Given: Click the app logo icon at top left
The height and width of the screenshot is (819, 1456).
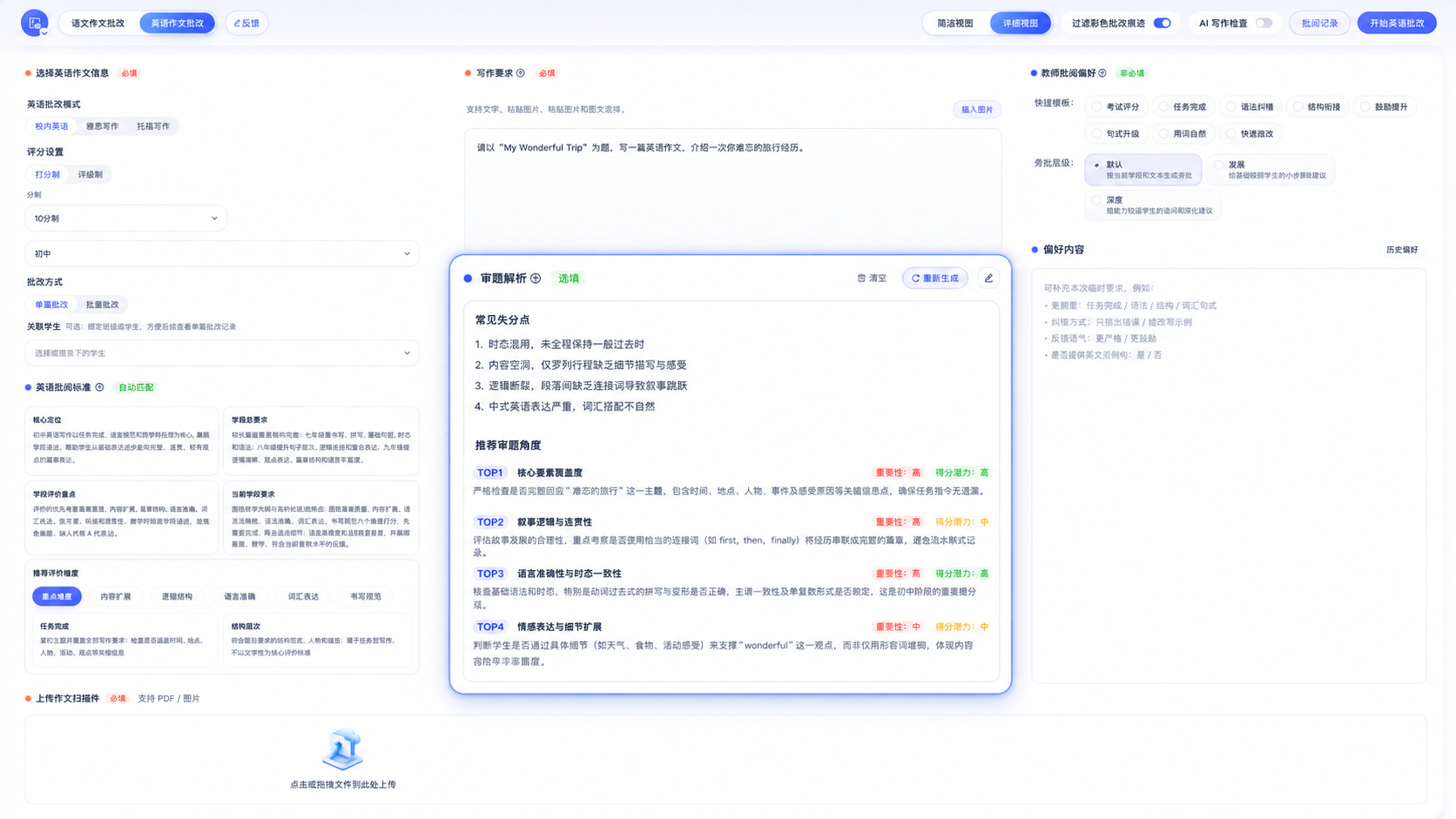Looking at the screenshot, I should tap(35, 23).
